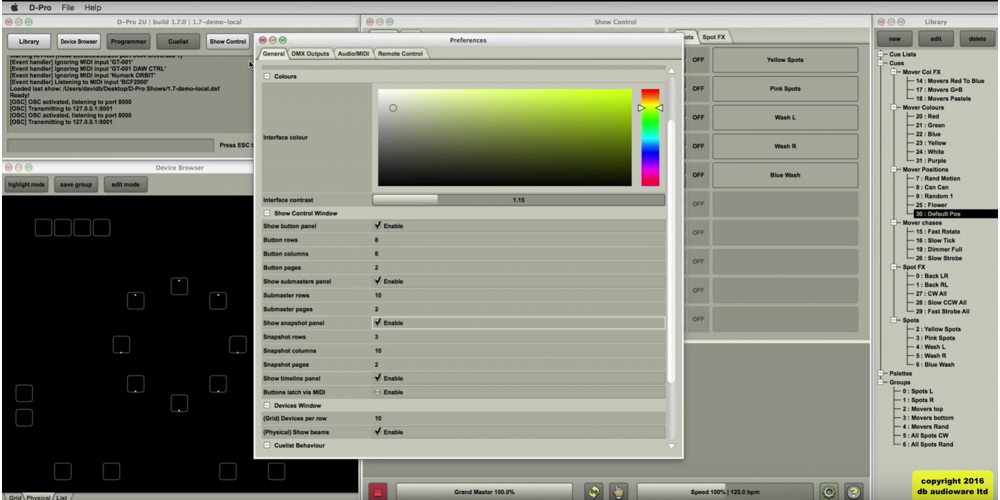Collapse Mover Positions tree node
Image resolution: width=1000 pixels, height=500 pixels.
point(895,170)
